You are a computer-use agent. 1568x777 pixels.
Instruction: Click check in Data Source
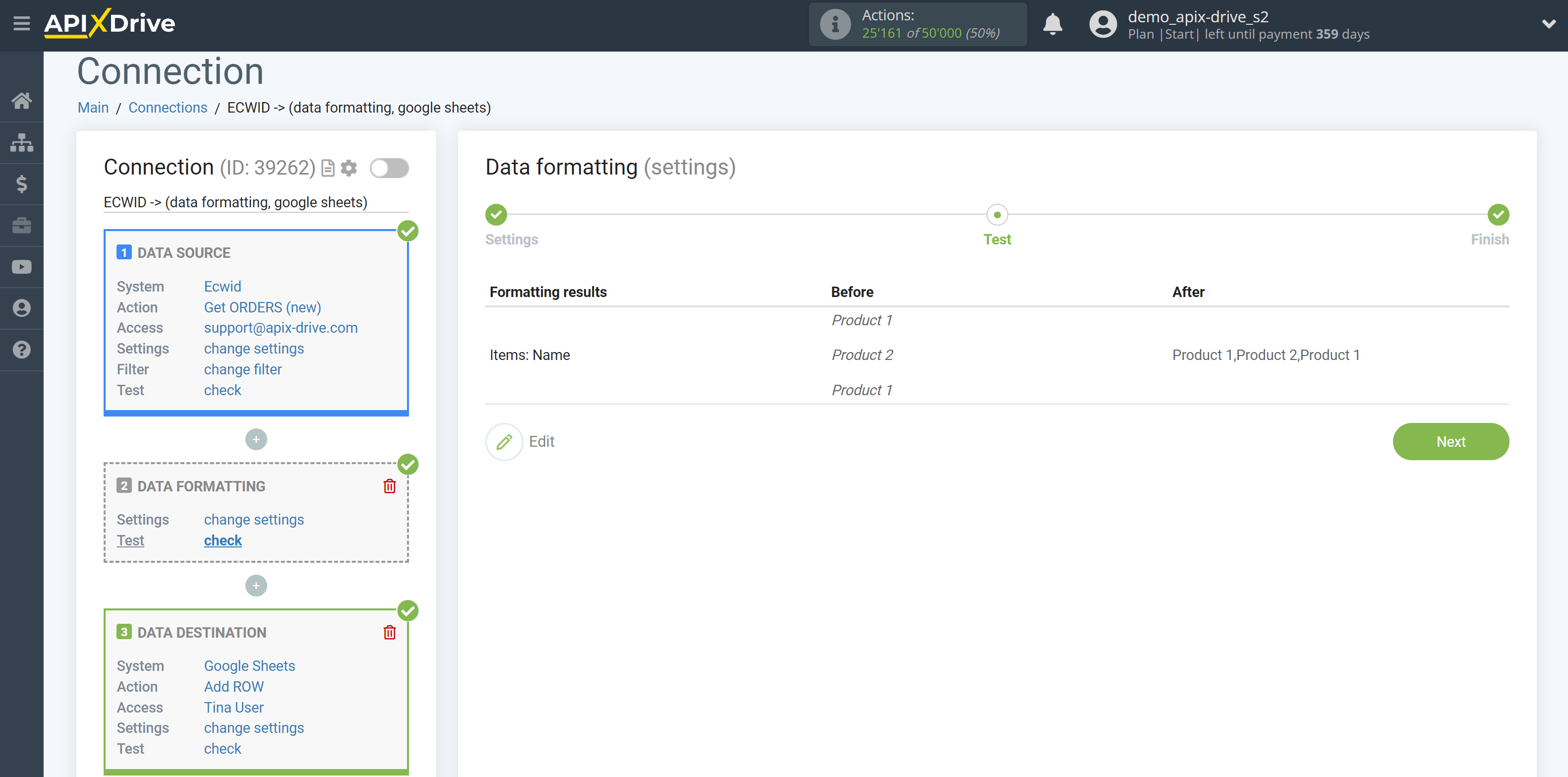[222, 390]
